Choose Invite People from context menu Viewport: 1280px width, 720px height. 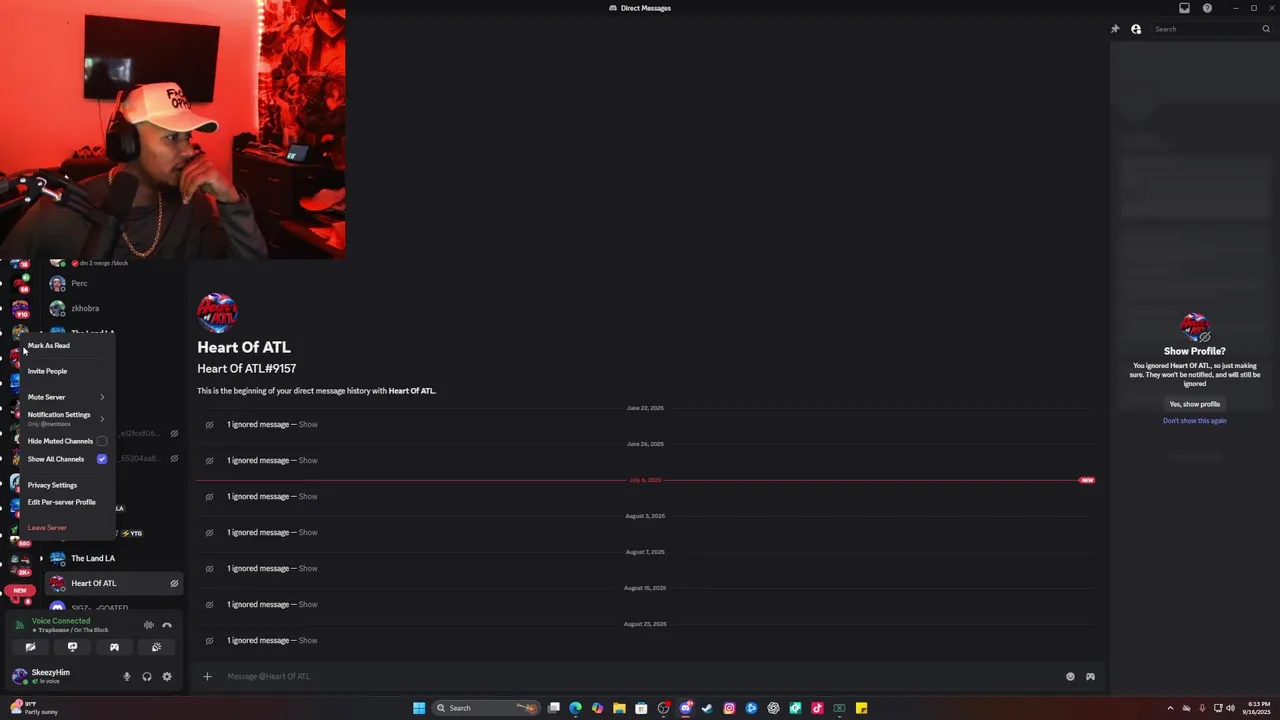pyautogui.click(x=47, y=371)
